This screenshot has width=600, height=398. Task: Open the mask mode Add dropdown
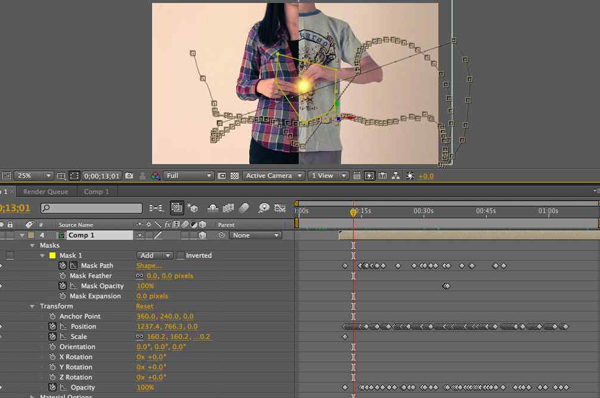click(155, 255)
